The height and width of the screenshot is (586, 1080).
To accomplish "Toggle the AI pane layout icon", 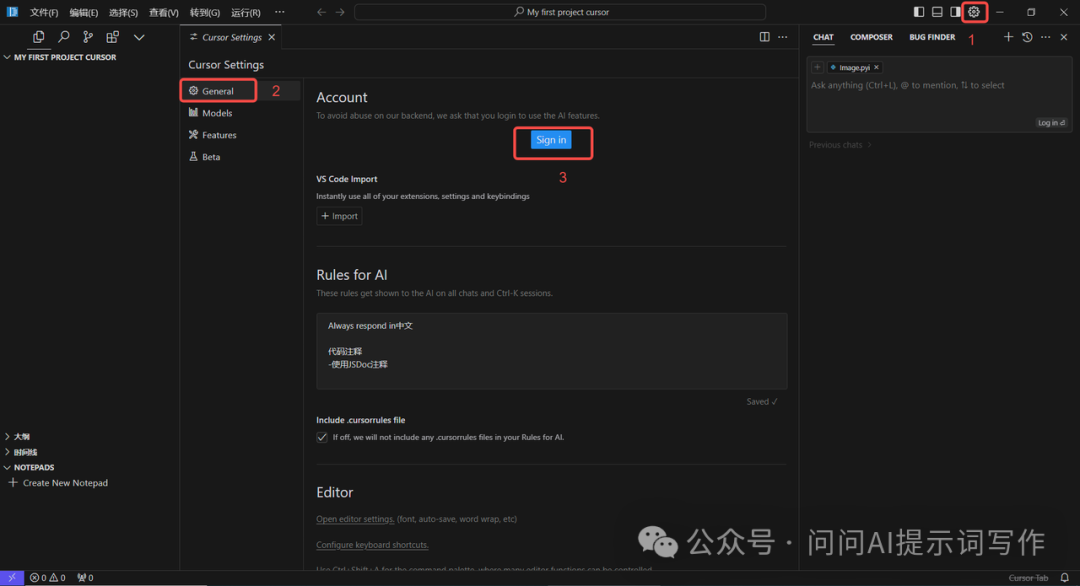I will 955,12.
